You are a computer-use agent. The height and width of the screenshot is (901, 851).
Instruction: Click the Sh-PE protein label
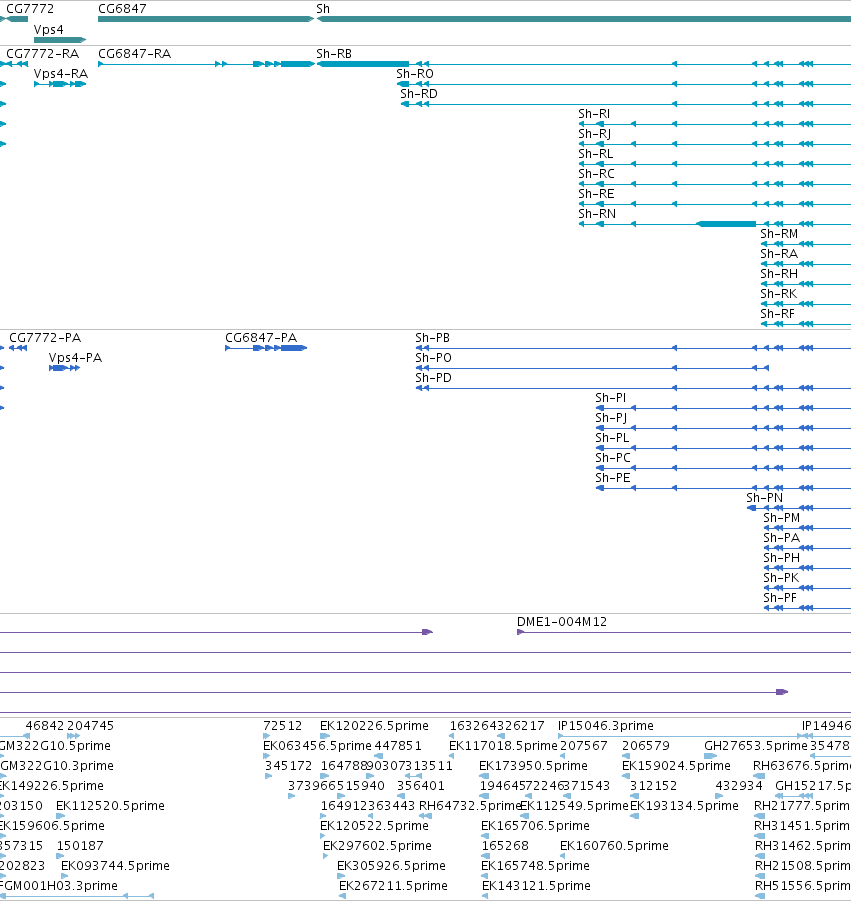[613, 478]
